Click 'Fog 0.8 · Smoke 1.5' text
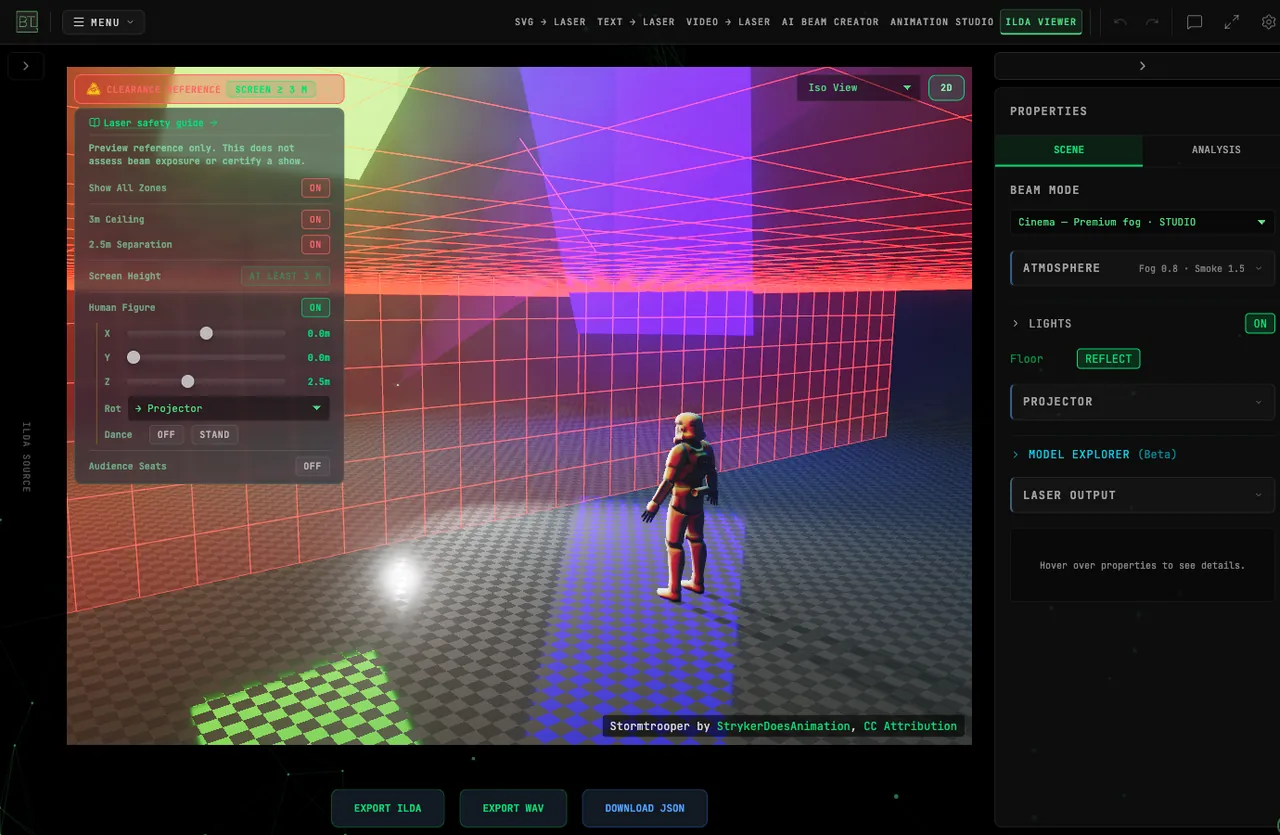This screenshot has width=1280, height=835. pos(1192,268)
